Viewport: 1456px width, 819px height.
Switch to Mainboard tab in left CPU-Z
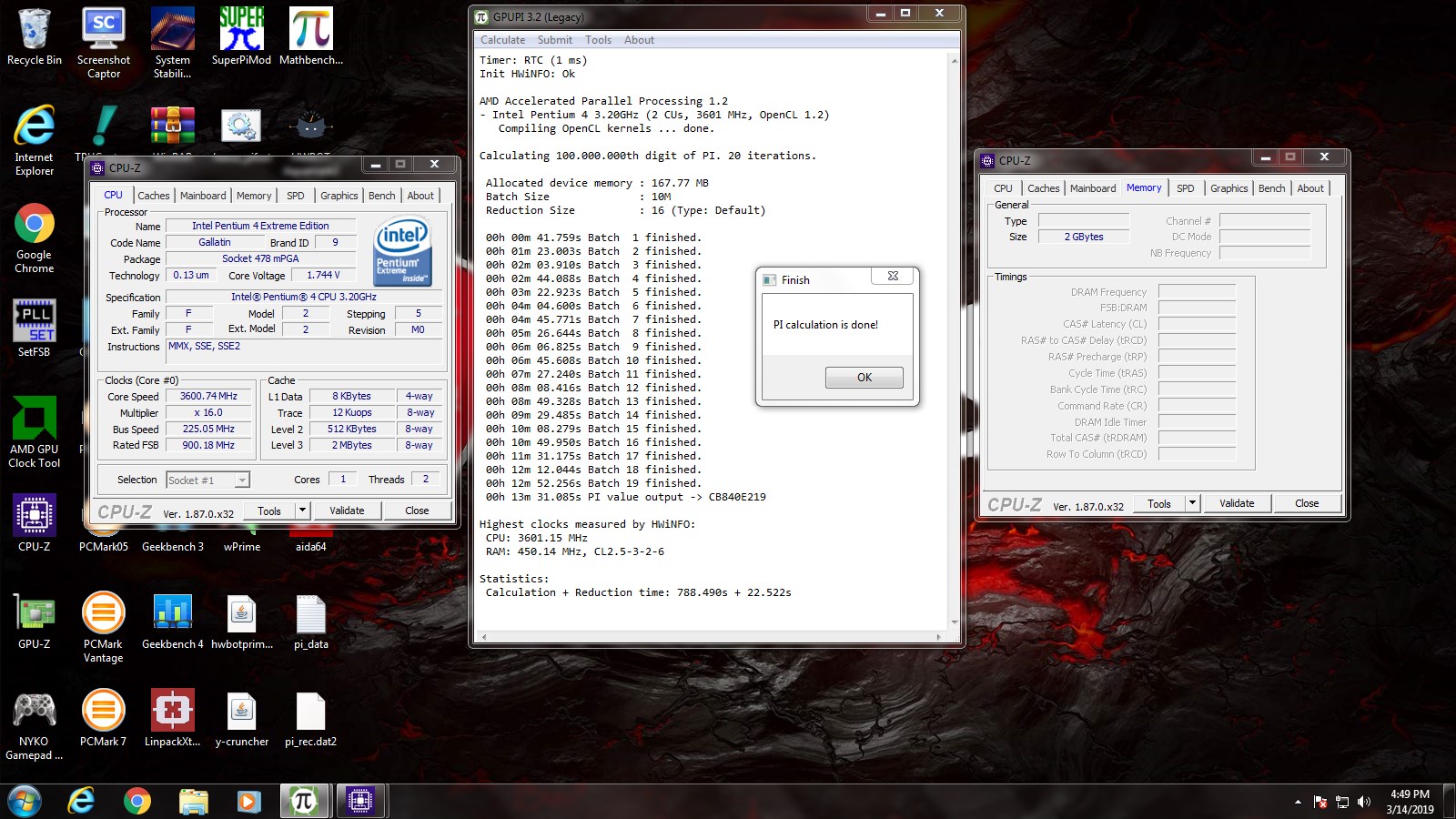[x=203, y=196]
